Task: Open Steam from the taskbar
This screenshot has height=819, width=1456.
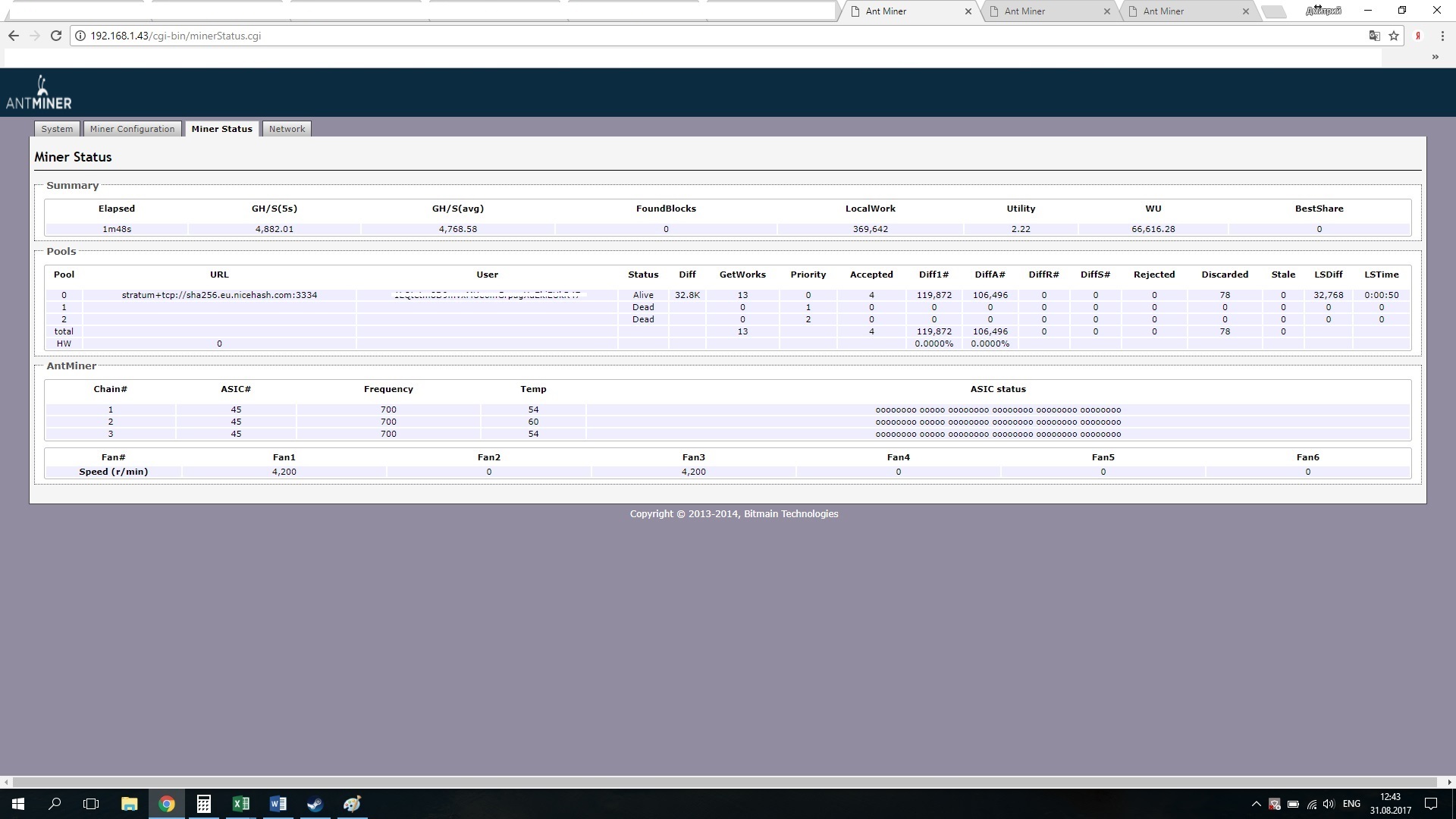Action: [x=315, y=804]
